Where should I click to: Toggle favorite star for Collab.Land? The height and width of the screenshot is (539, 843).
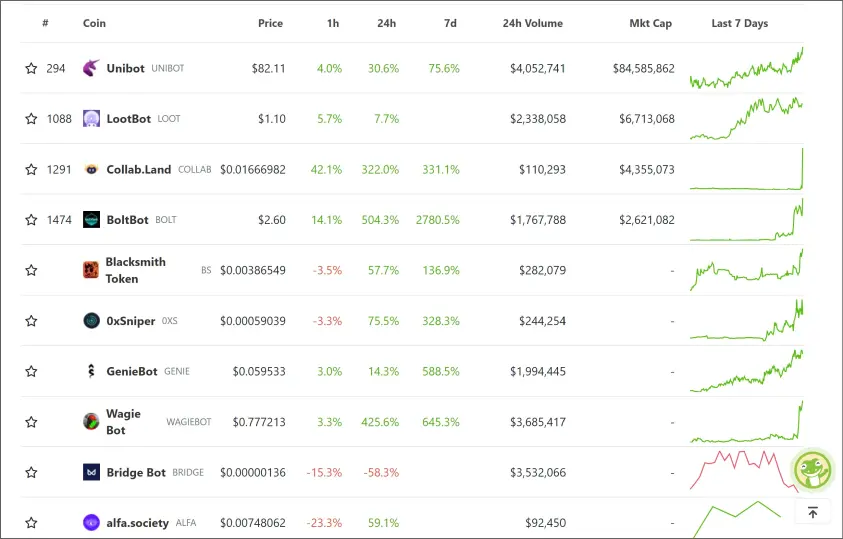(x=31, y=169)
